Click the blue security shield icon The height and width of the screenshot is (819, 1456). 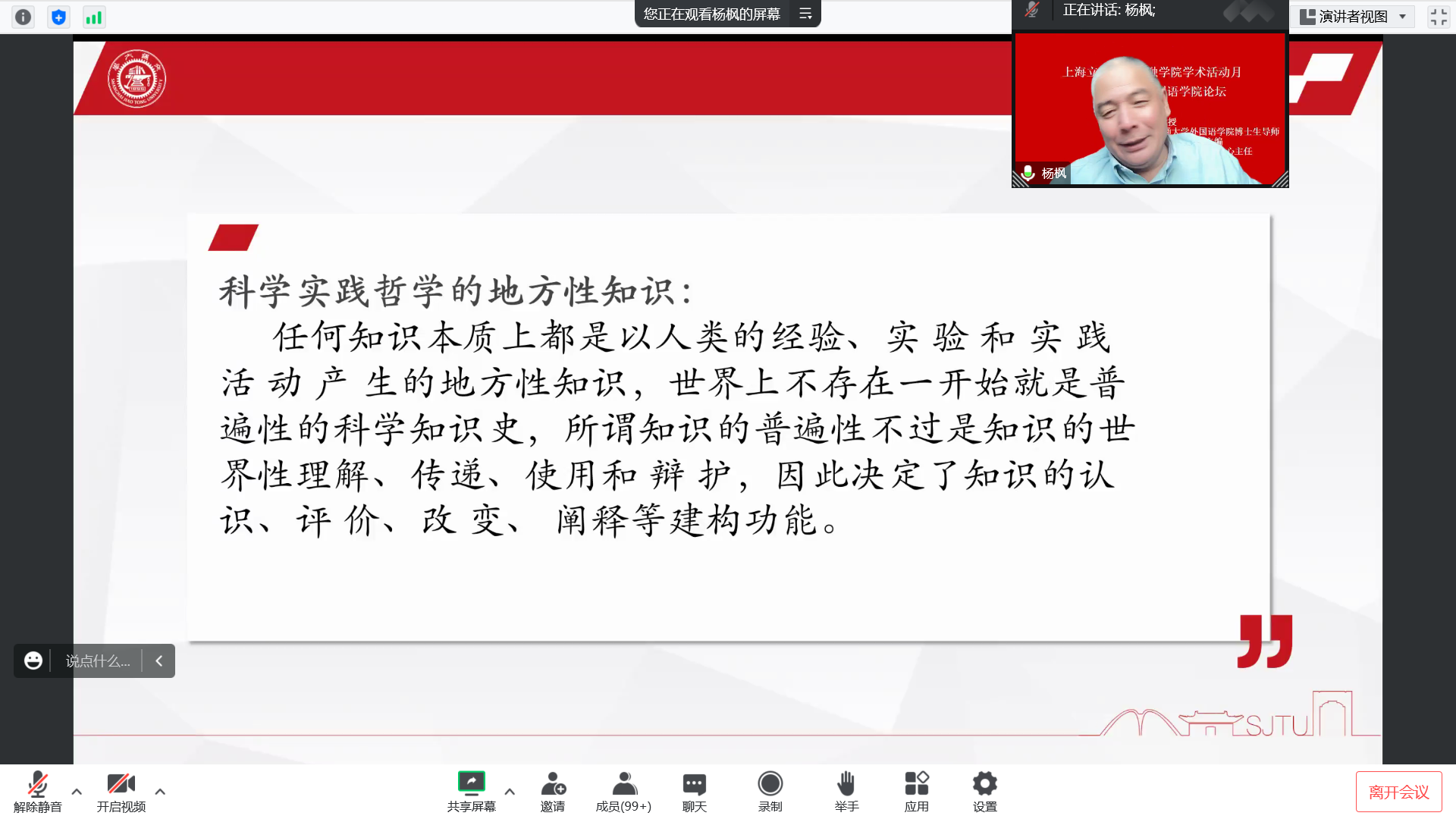(58, 17)
